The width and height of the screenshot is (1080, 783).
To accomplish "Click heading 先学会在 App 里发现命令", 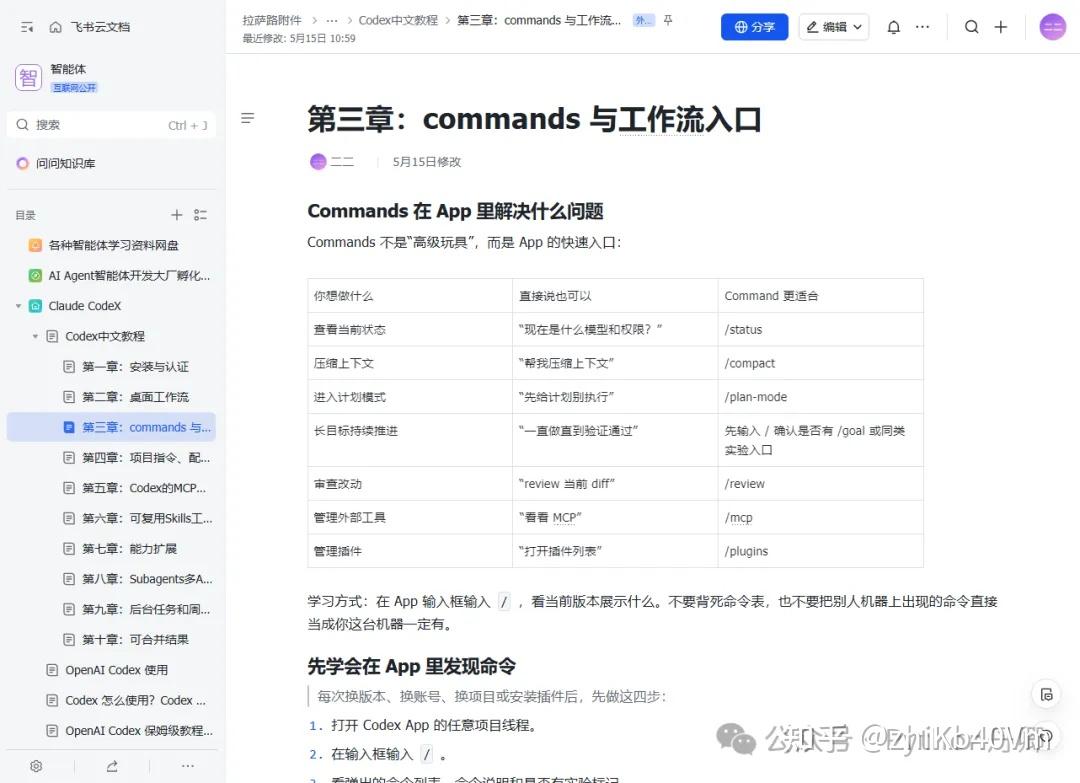I will pyautogui.click(x=411, y=666).
